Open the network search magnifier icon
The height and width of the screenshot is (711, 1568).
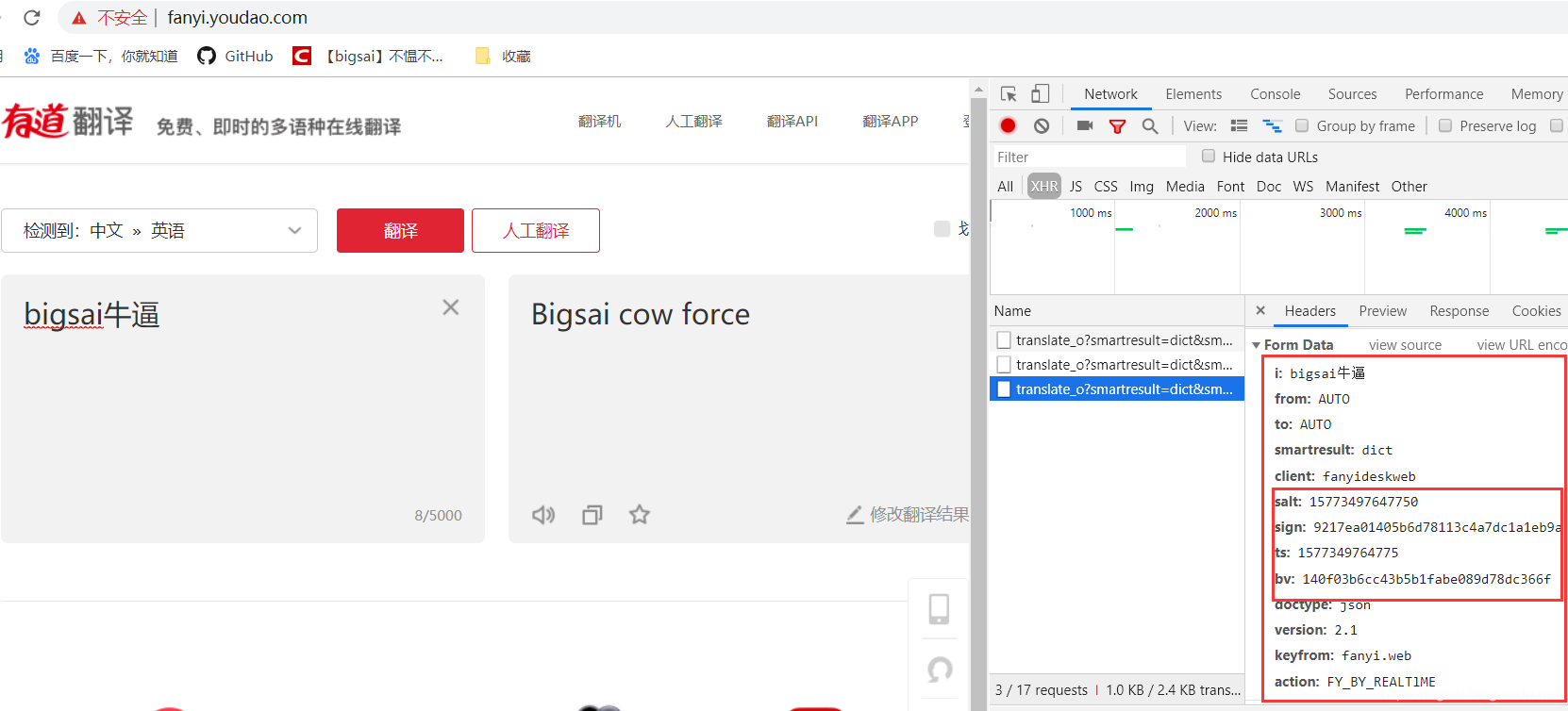[x=1149, y=125]
